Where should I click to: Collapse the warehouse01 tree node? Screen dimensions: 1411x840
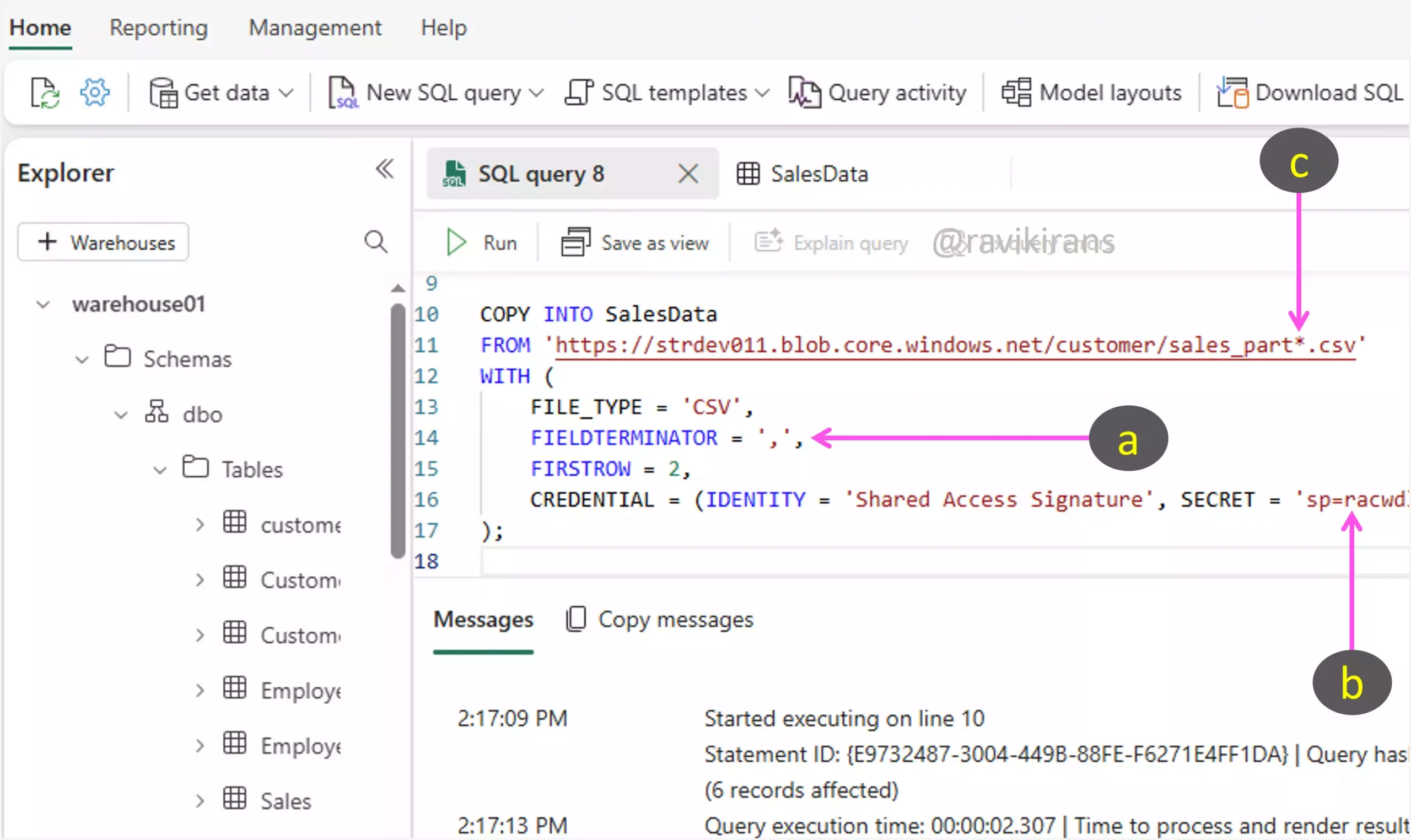coord(43,305)
